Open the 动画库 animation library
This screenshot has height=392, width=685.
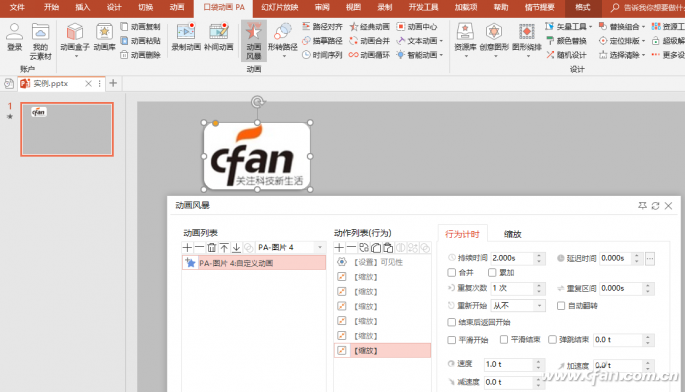pos(104,37)
